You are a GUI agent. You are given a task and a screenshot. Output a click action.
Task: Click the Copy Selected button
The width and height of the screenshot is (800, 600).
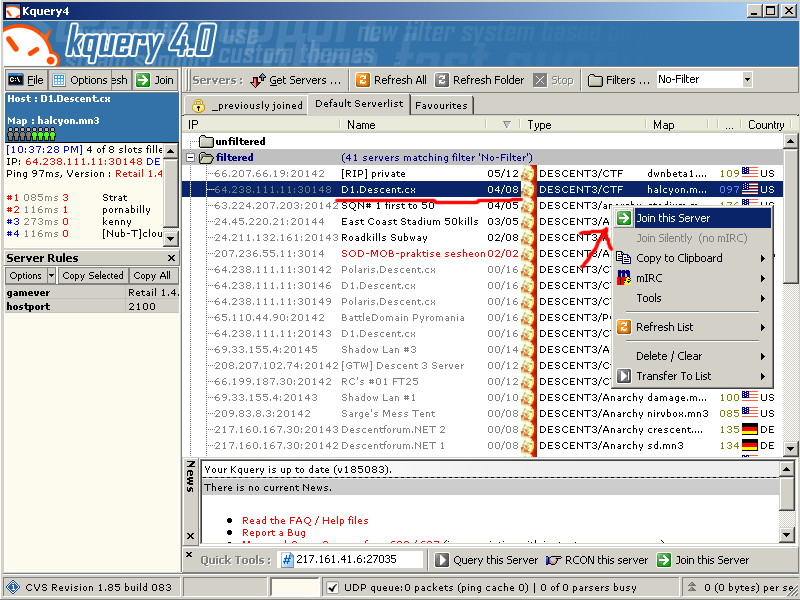pyautogui.click(x=93, y=276)
